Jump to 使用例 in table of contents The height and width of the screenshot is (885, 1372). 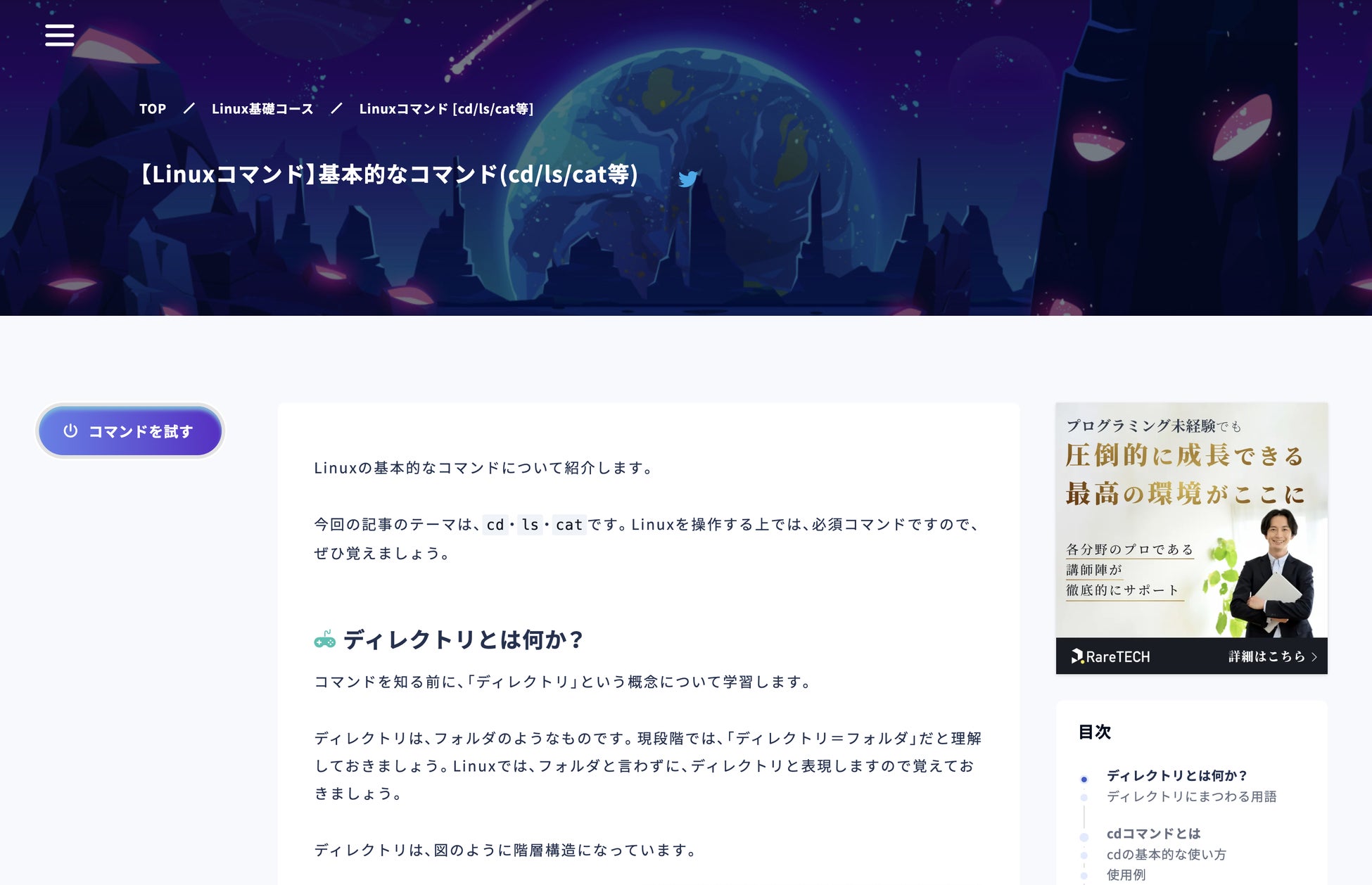(x=1126, y=874)
